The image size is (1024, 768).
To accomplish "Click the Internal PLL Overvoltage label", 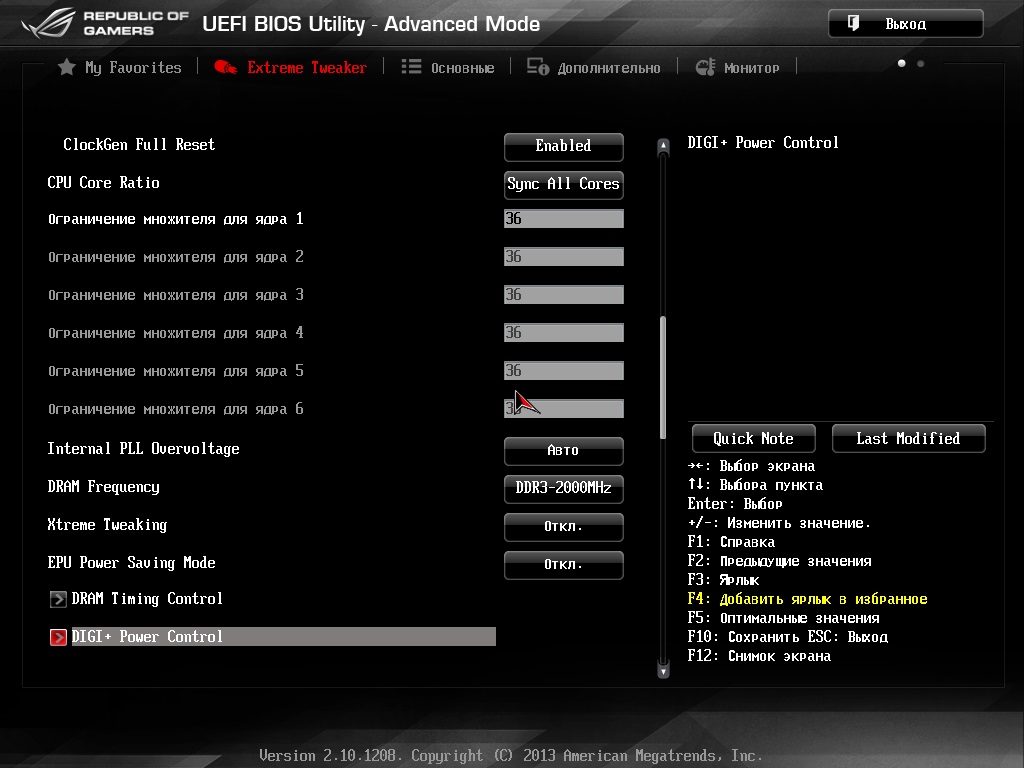I will point(143,449).
